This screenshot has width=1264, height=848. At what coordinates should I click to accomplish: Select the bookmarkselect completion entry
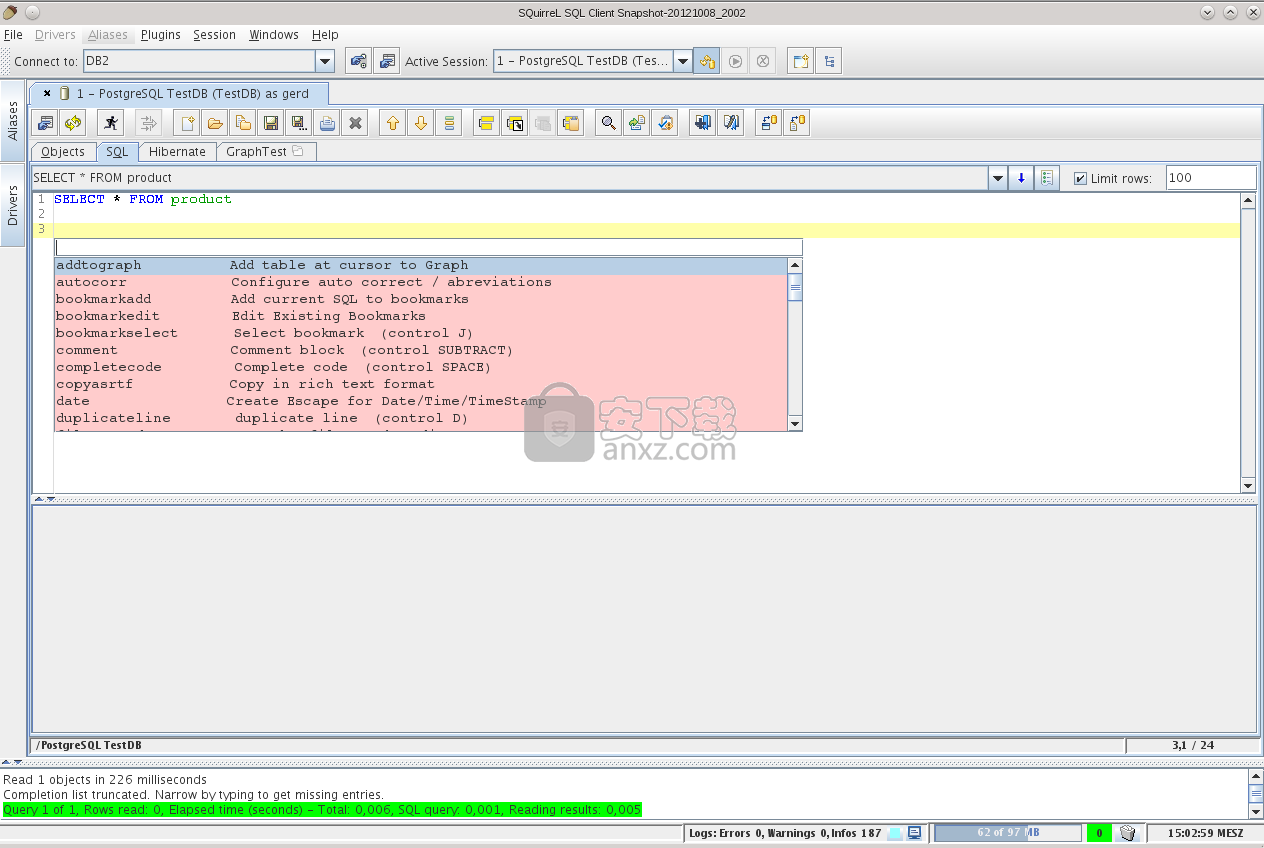[x=421, y=334]
